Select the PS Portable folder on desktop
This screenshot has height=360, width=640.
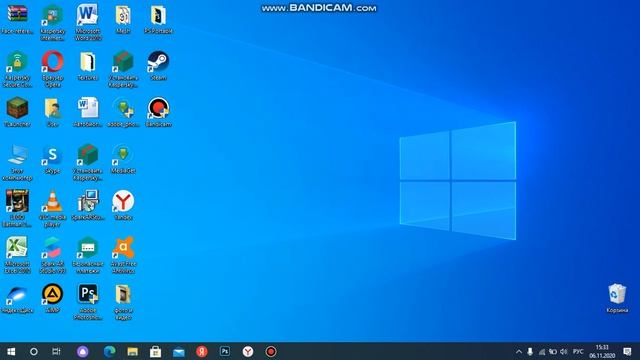[x=158, y=19]
